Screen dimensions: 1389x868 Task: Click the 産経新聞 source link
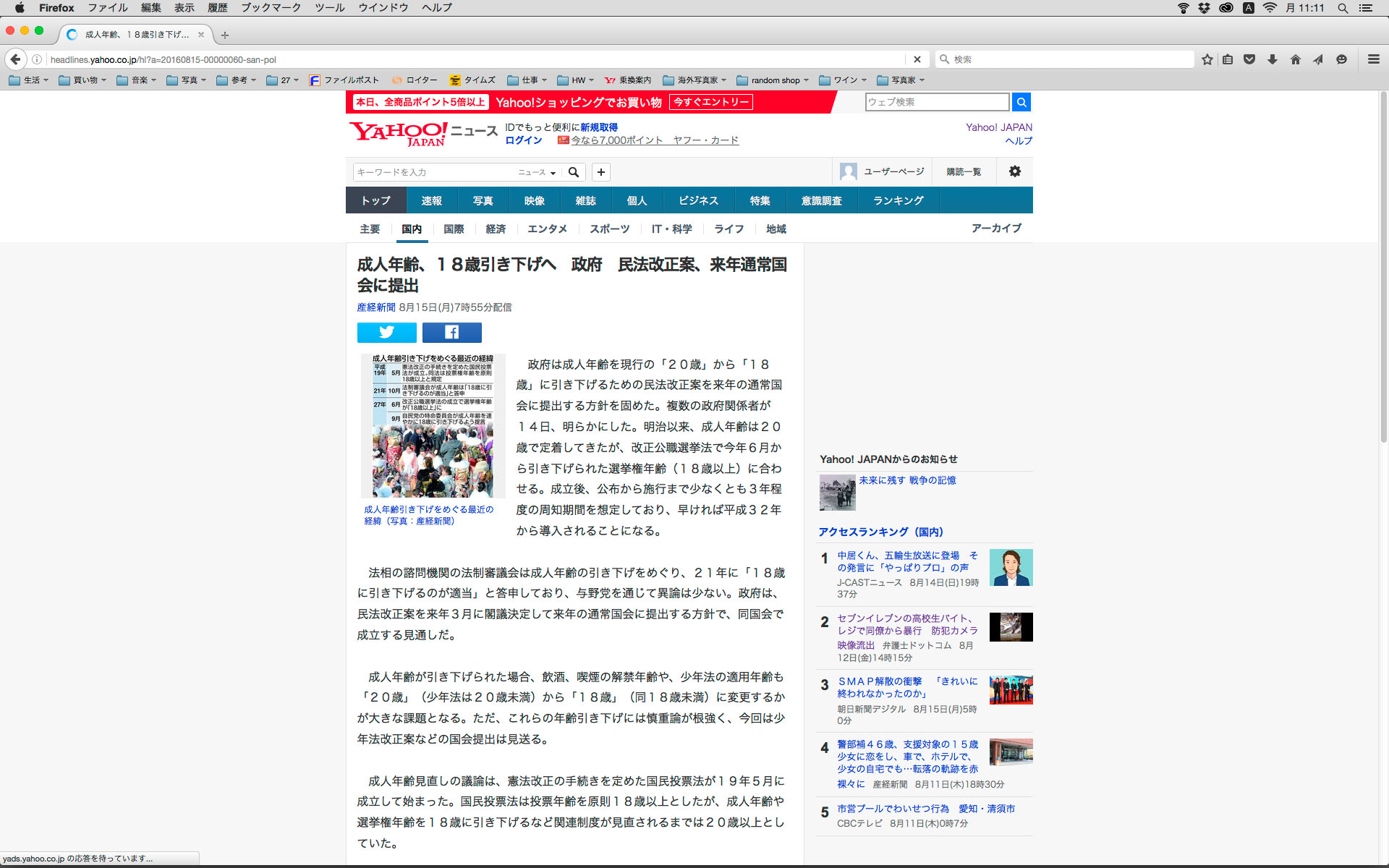(375, 307)
